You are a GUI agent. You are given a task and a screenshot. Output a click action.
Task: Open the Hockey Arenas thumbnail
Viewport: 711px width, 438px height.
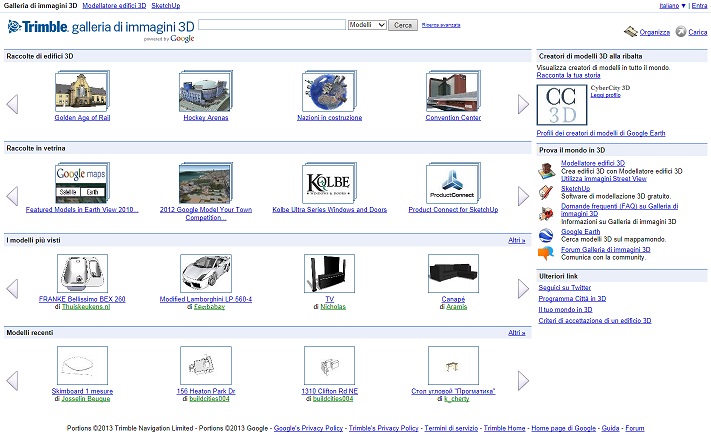(x=206, y=91)
